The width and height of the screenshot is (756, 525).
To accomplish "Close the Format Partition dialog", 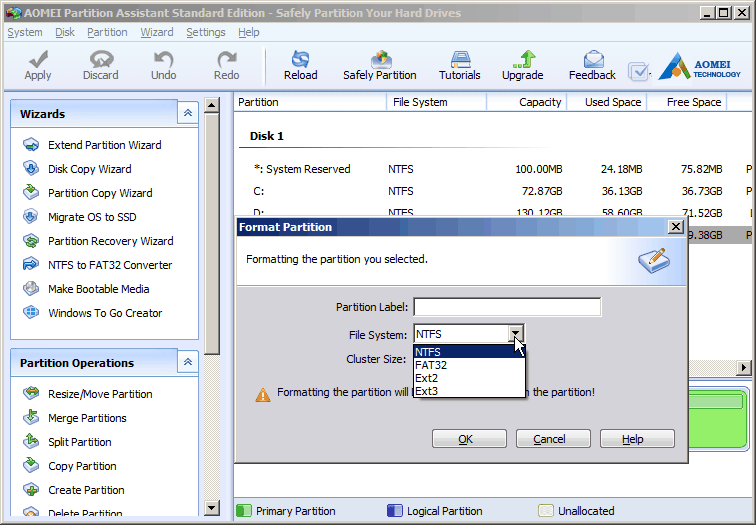I will (675, 227).
